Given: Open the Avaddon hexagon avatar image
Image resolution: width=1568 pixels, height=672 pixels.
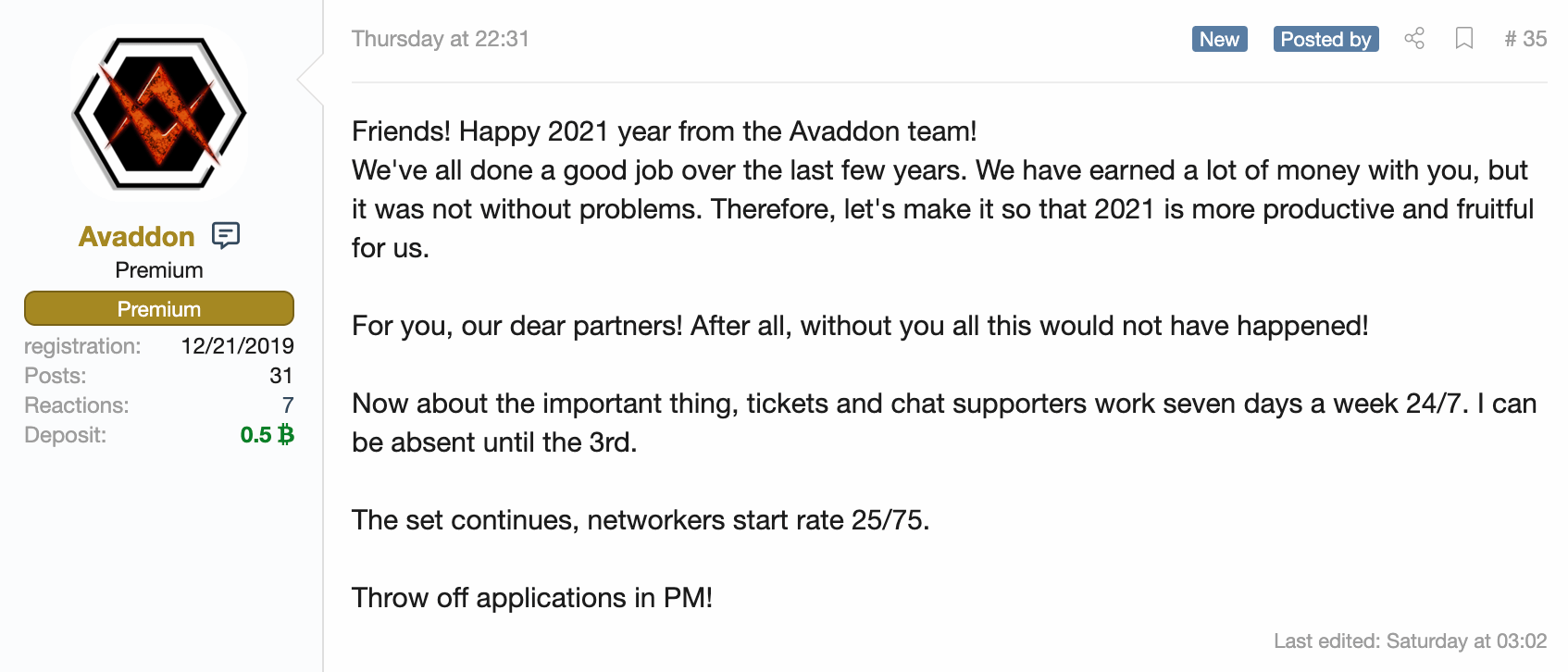Looking at the screenshot, I should [x=159, y=113].
